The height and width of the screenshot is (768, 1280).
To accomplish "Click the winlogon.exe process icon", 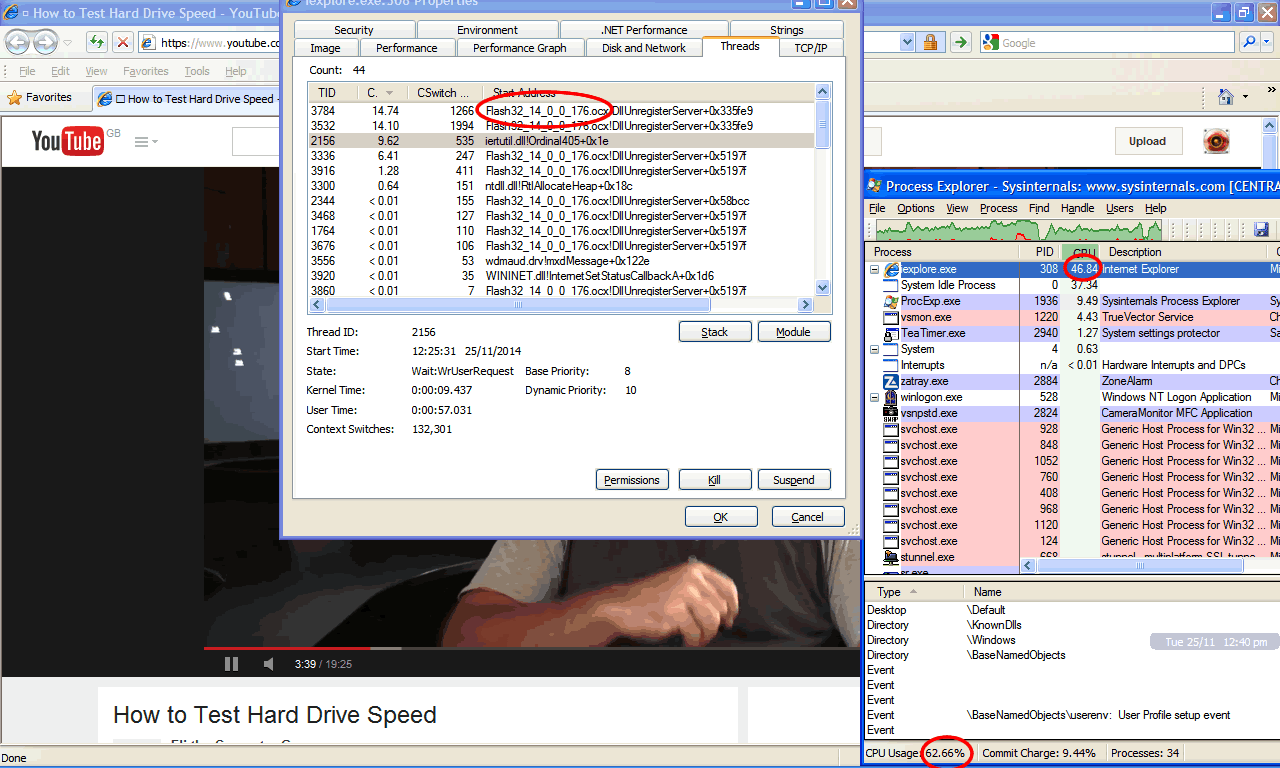I will tap(891, 397).
